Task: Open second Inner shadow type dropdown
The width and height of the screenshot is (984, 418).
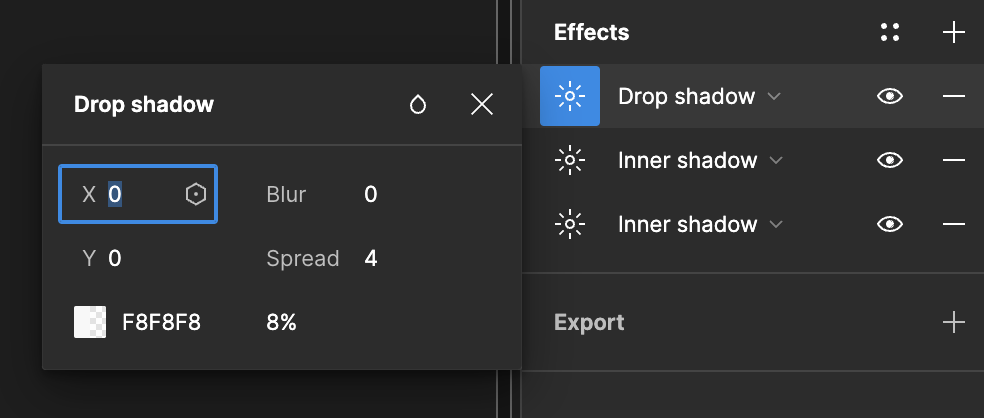Action: coord(776,224)
